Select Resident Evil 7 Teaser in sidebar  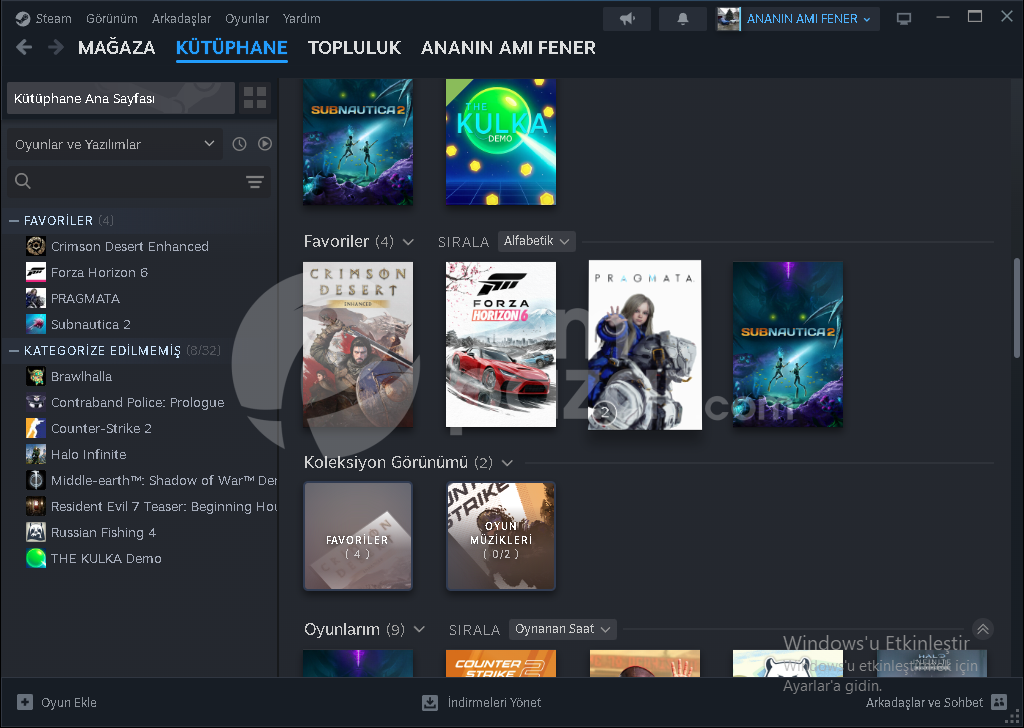164,507
